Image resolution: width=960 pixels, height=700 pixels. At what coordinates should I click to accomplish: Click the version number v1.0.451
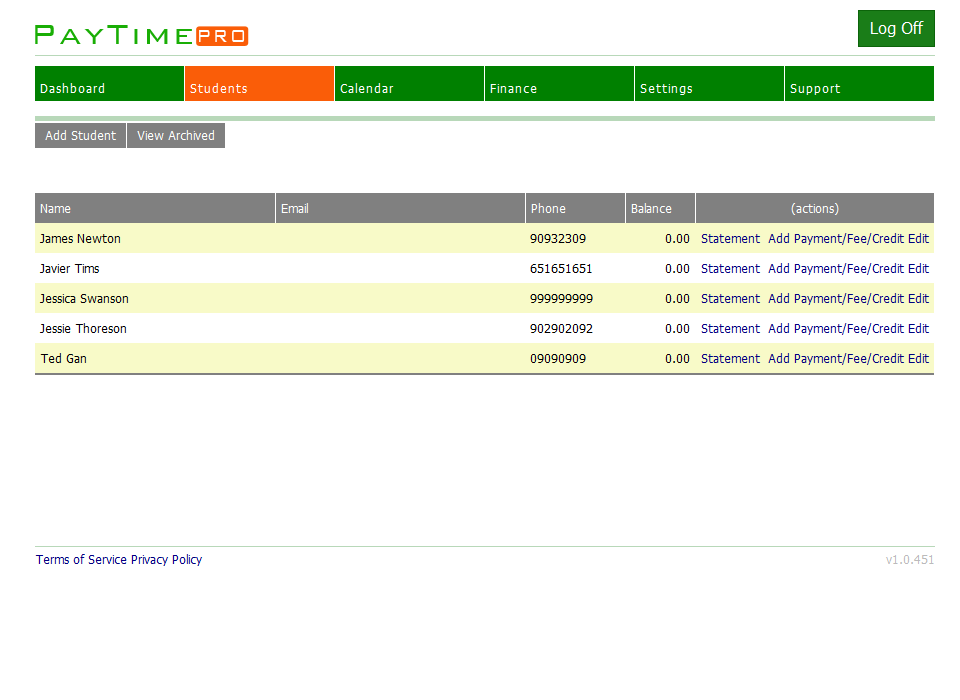pos(910,560)
